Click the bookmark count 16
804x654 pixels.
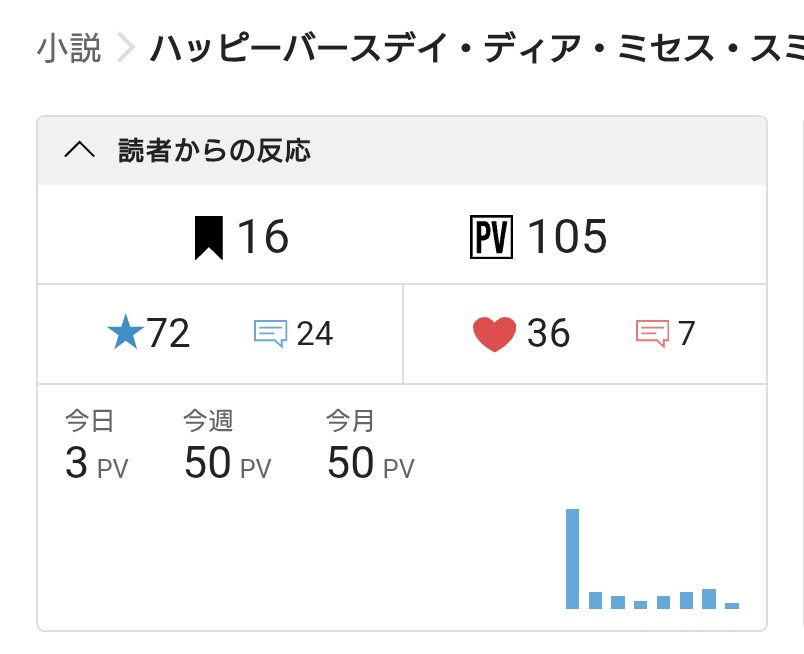(263, 238)
